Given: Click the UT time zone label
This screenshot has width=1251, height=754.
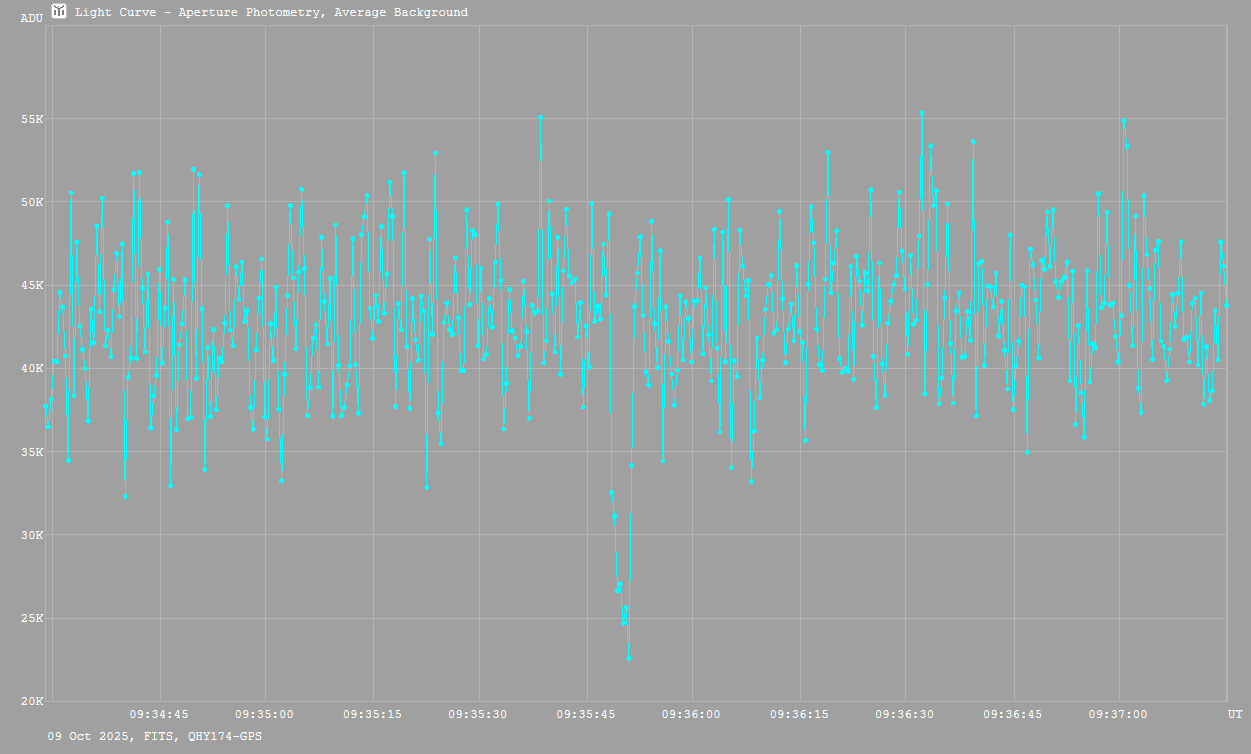Looking at the screenshot, I should (x=1235, y=714).
